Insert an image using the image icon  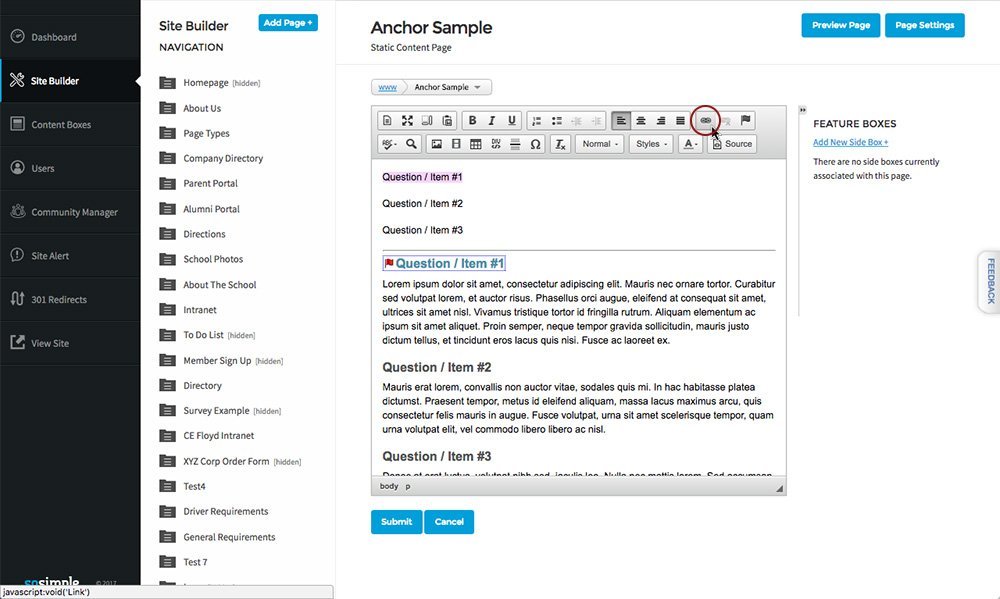tap(436, 144)
